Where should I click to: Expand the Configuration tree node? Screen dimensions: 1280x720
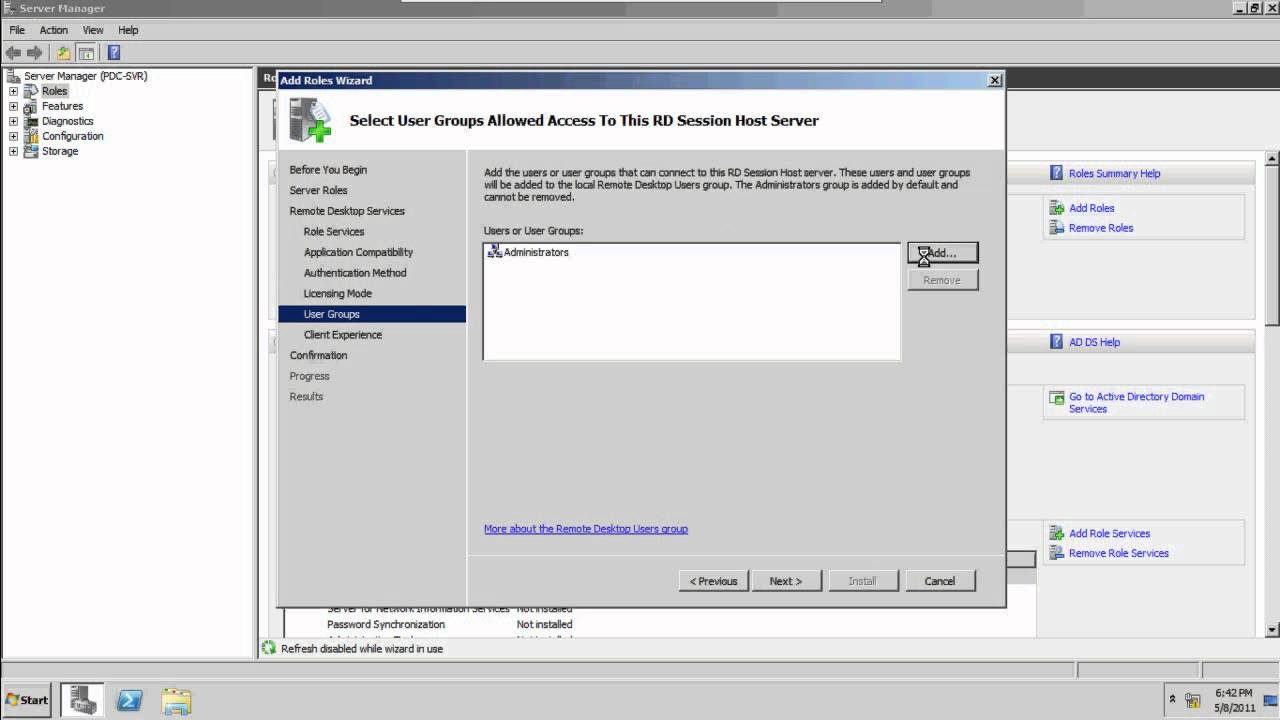(13, 136)
